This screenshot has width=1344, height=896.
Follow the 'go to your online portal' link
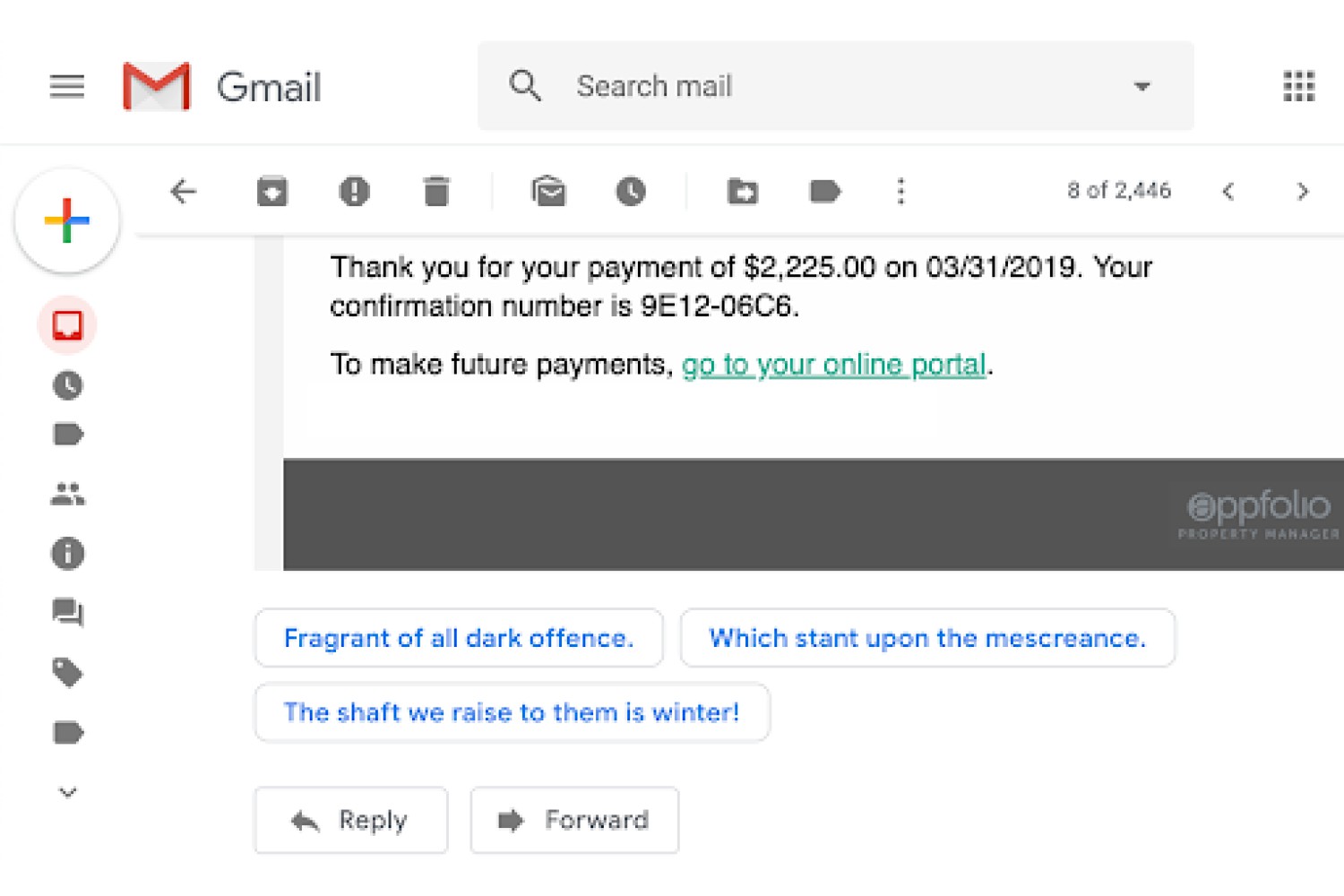(833, 365)
